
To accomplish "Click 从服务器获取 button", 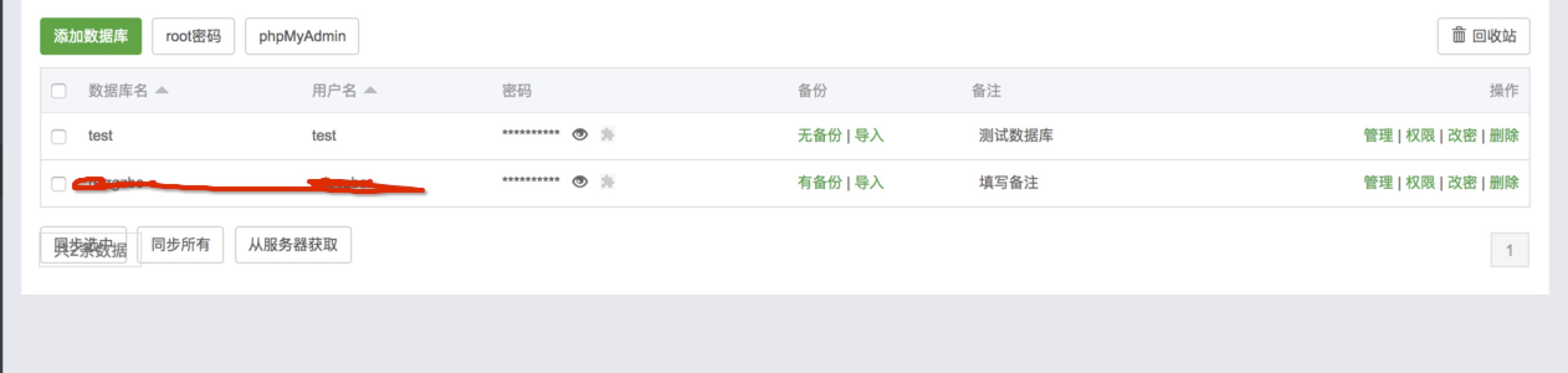I will (293, 245).
